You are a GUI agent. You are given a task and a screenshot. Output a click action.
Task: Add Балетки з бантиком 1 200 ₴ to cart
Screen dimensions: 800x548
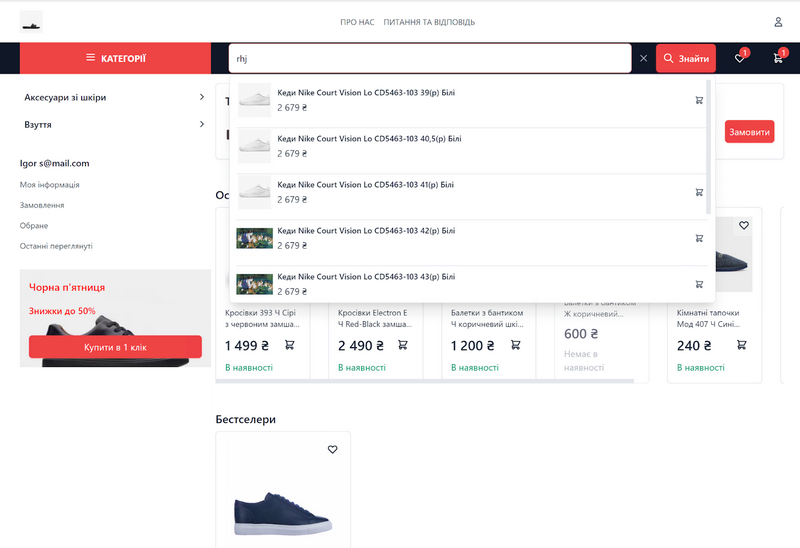tap(515, 345)
